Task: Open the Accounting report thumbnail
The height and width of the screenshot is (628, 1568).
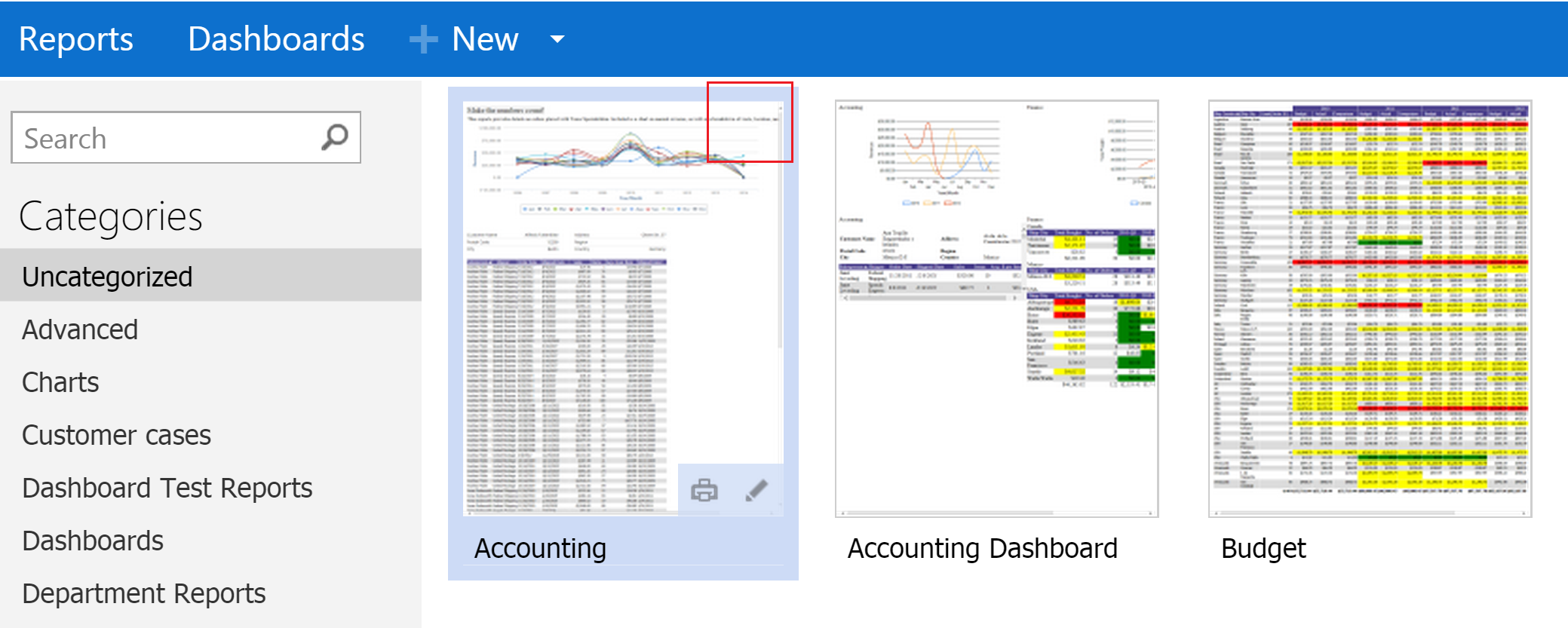Action: click(623, 308)
